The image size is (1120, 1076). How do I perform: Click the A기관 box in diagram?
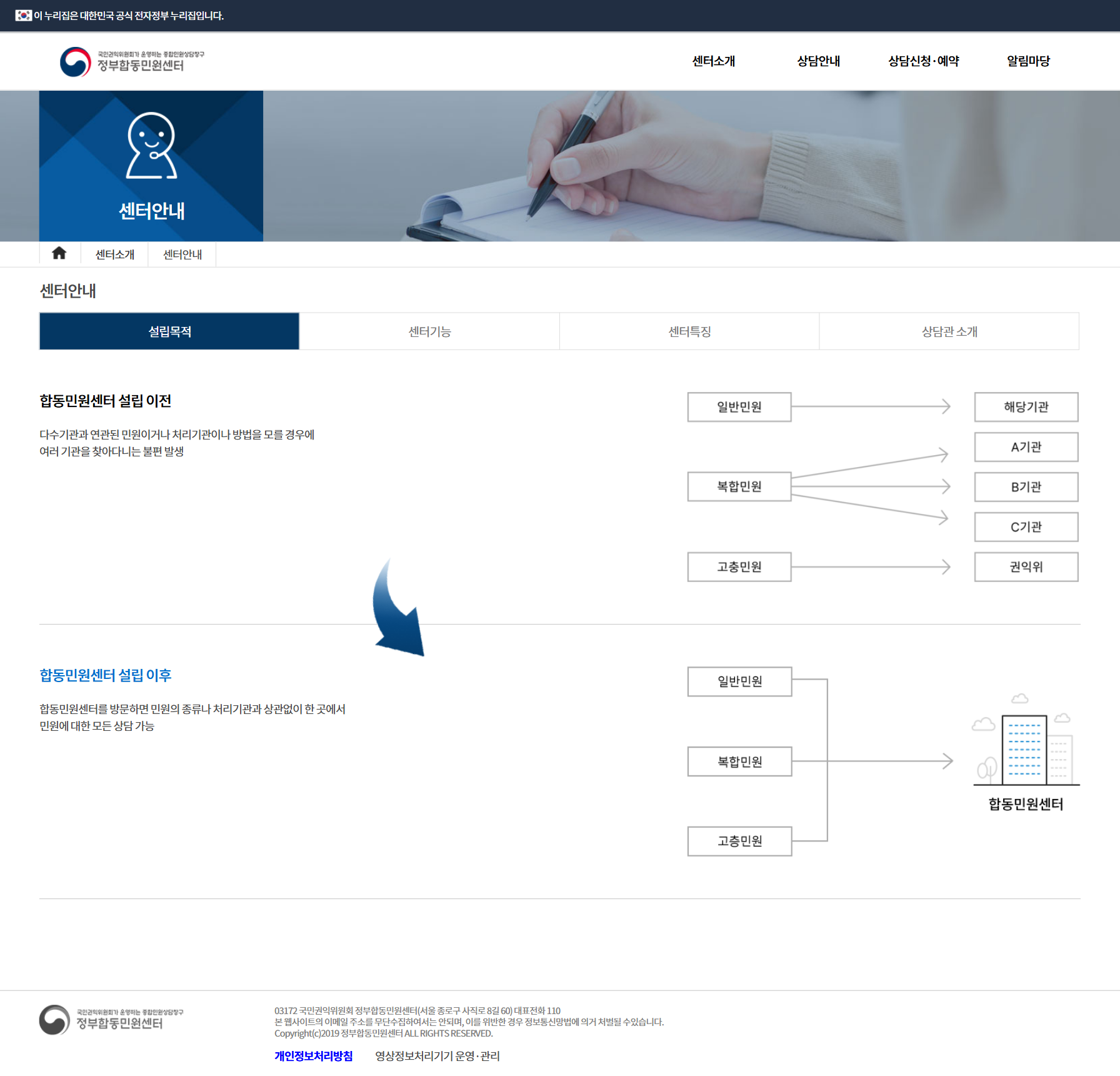pos(1026,447)
